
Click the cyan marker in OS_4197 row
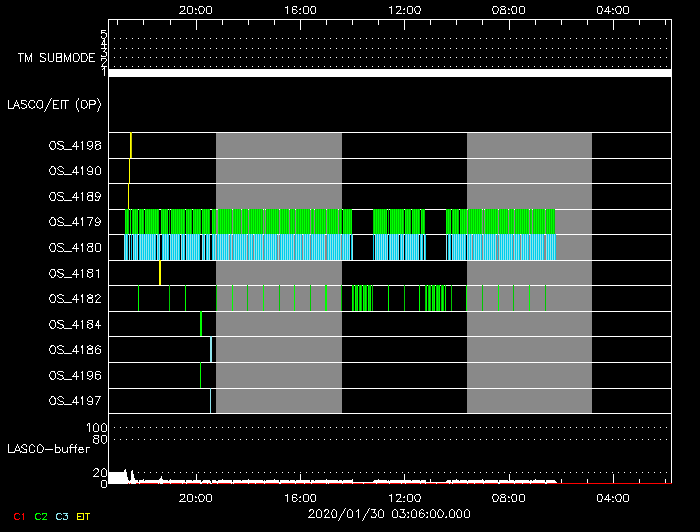[211, 400]
